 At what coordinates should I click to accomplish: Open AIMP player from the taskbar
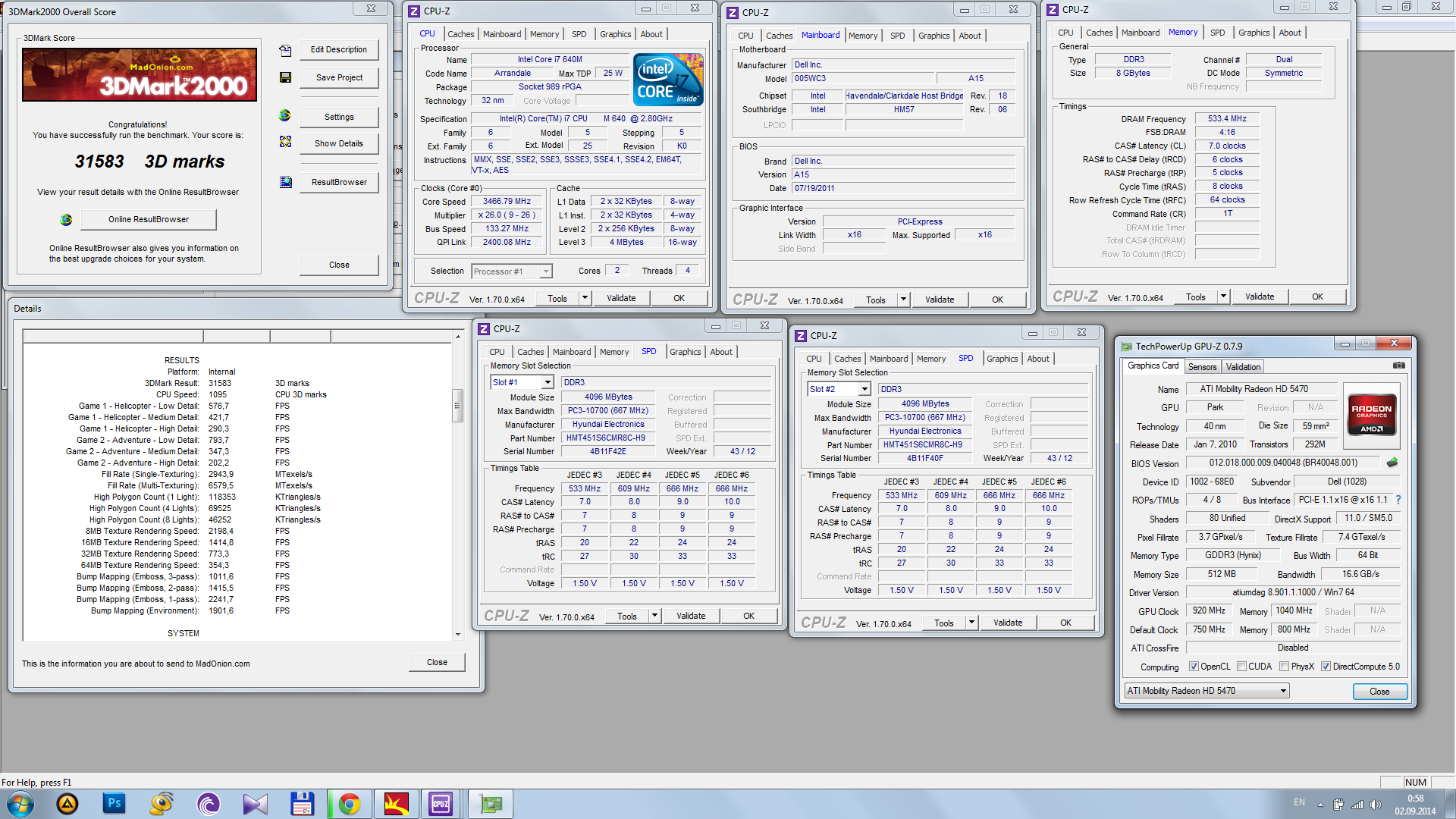click(x=67, y=804)
